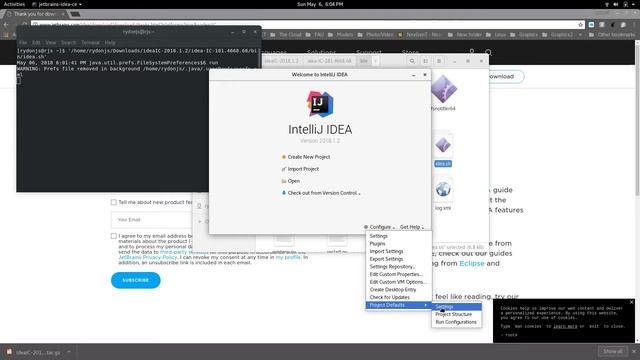Open file manager hamburger menu
This screenshot has height=360, width=640.
tap(439, 61)
